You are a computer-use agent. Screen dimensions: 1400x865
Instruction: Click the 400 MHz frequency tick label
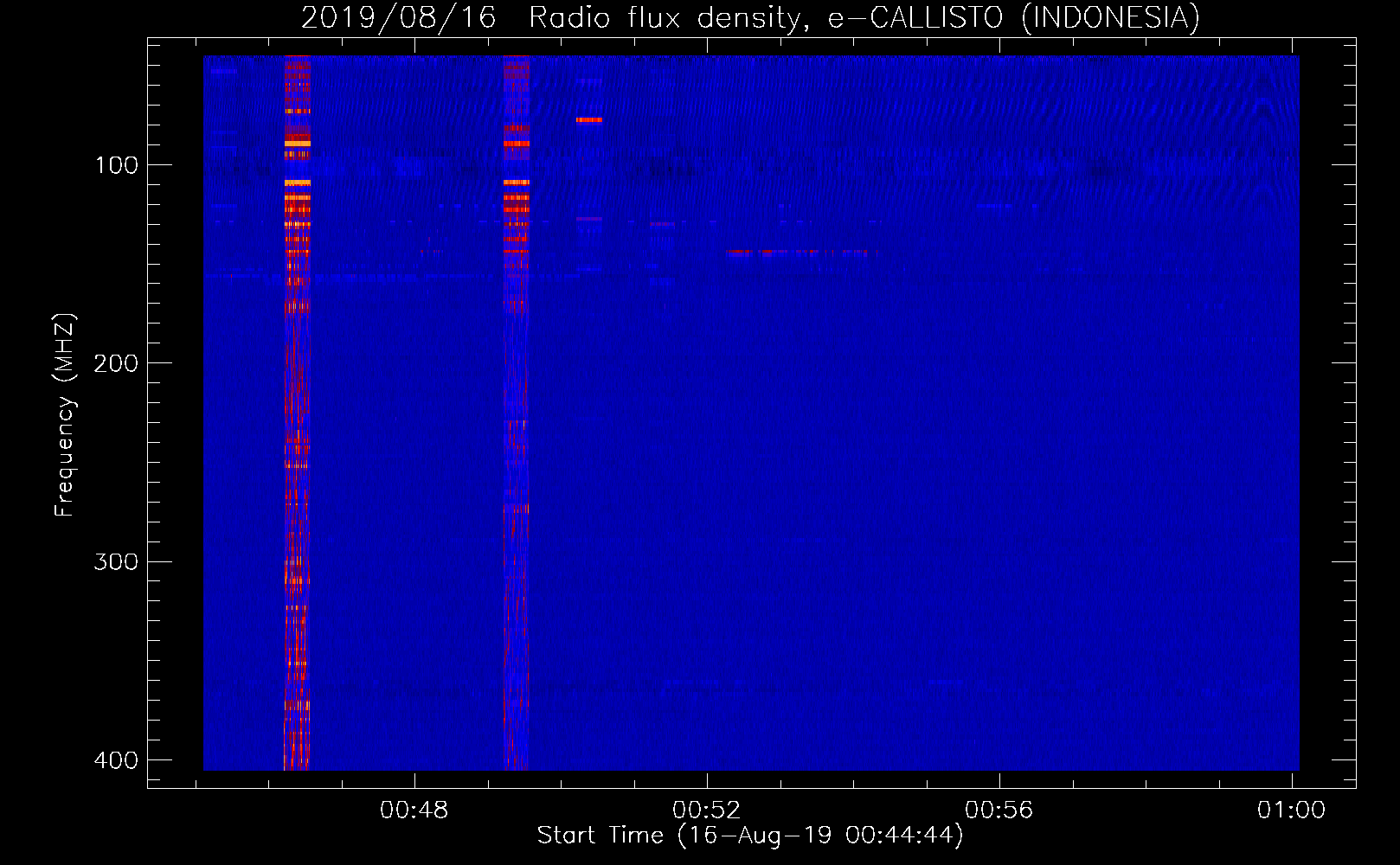[x=116, y=760]
